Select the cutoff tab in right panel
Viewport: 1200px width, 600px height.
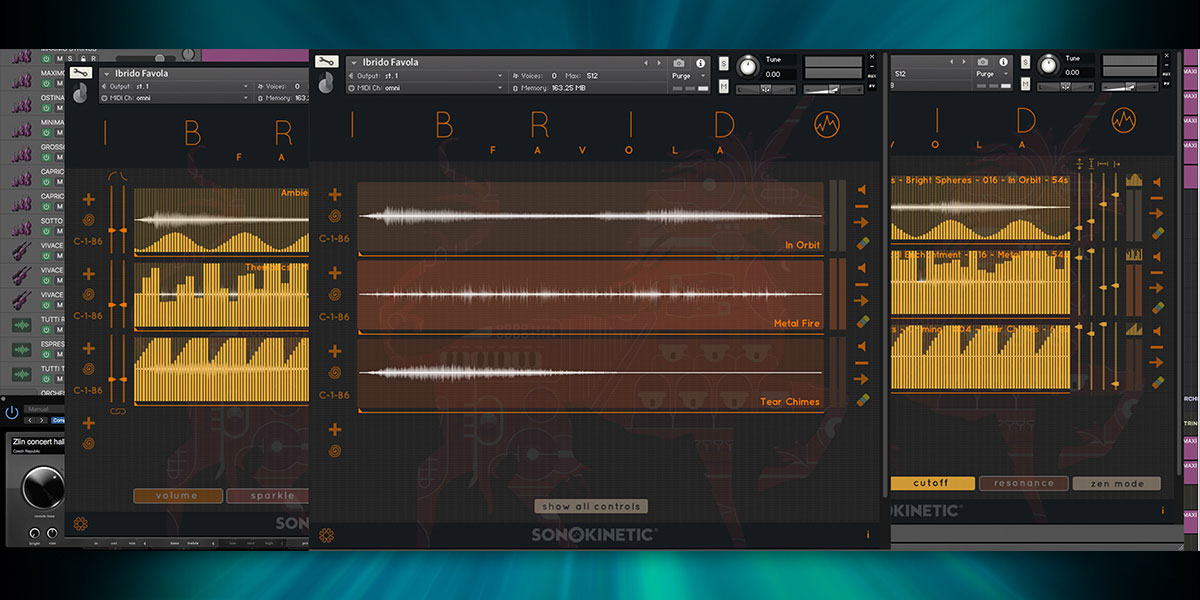tap(930, 483)
